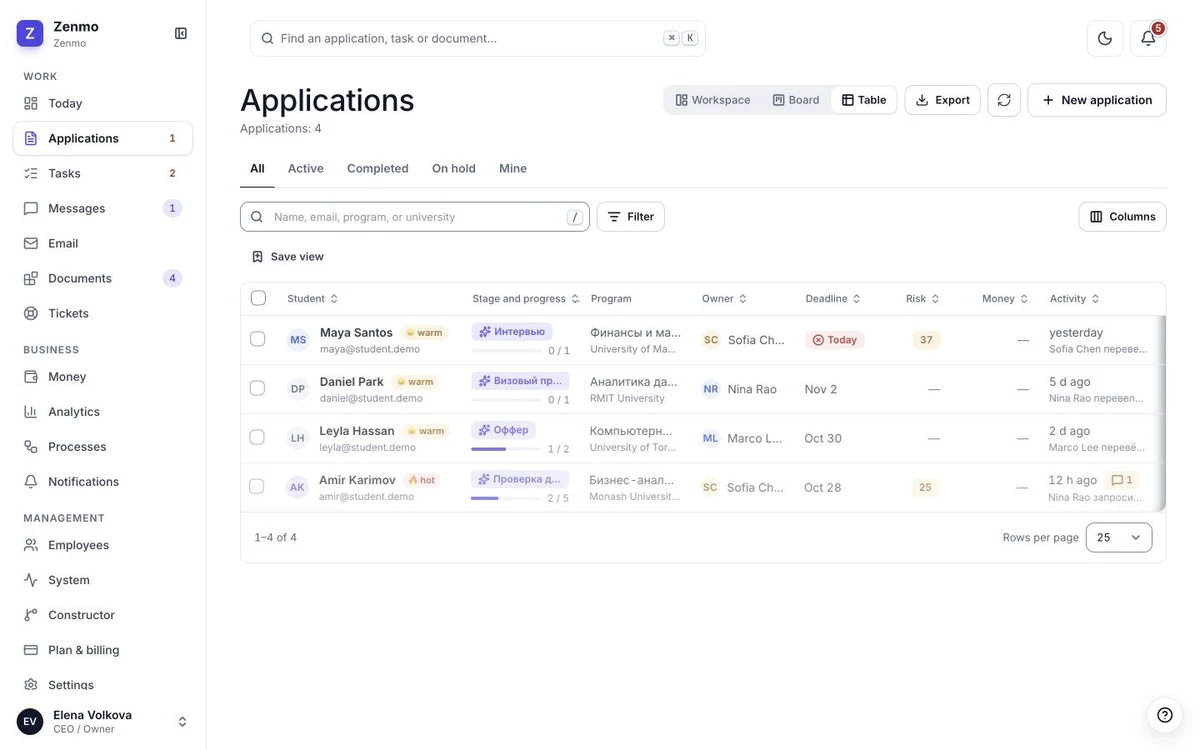Focus the global search field
This screenshot has width=1200, height=750.
tap(478, 38)
